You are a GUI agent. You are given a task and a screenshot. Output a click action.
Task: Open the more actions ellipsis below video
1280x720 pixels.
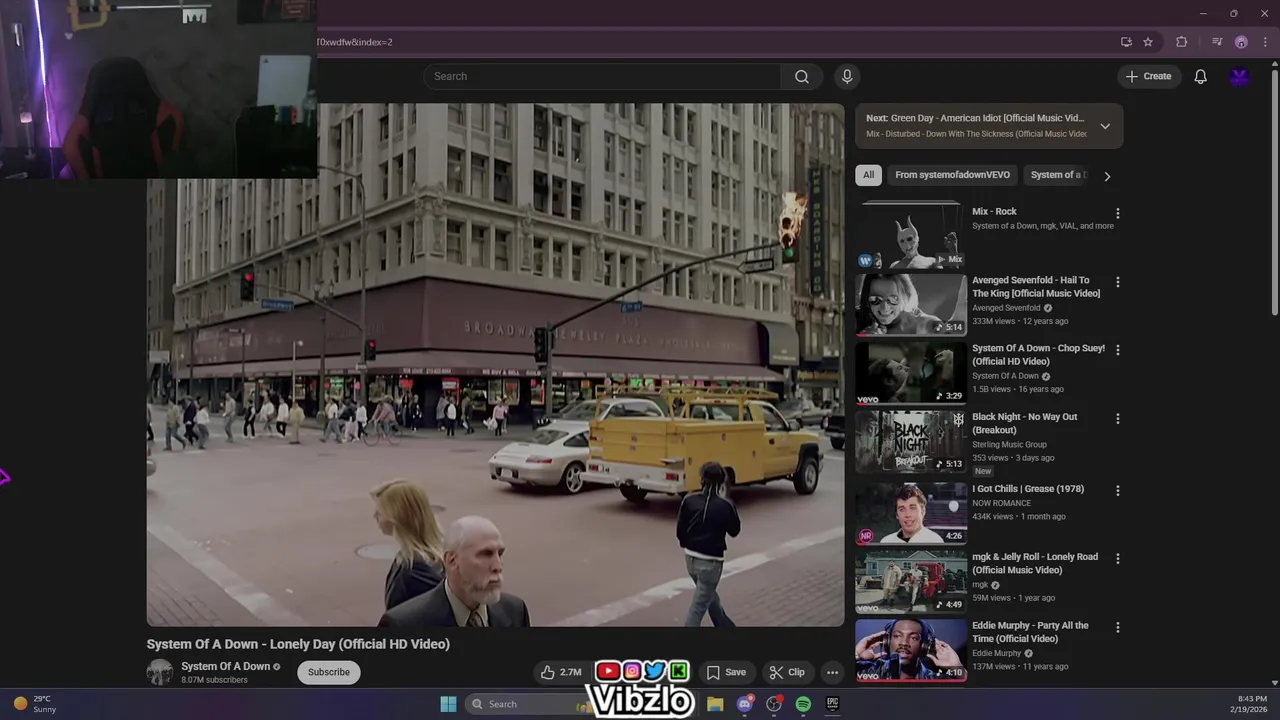click(x=832, y=672)
